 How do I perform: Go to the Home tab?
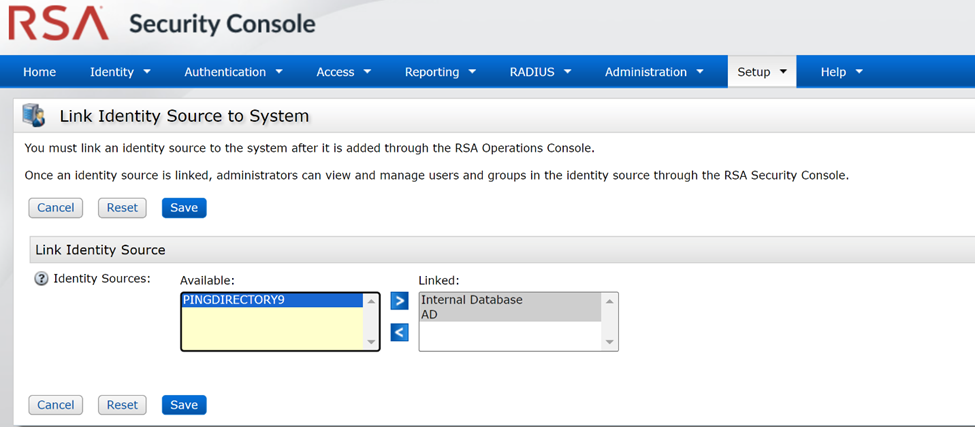pos(40,72)
